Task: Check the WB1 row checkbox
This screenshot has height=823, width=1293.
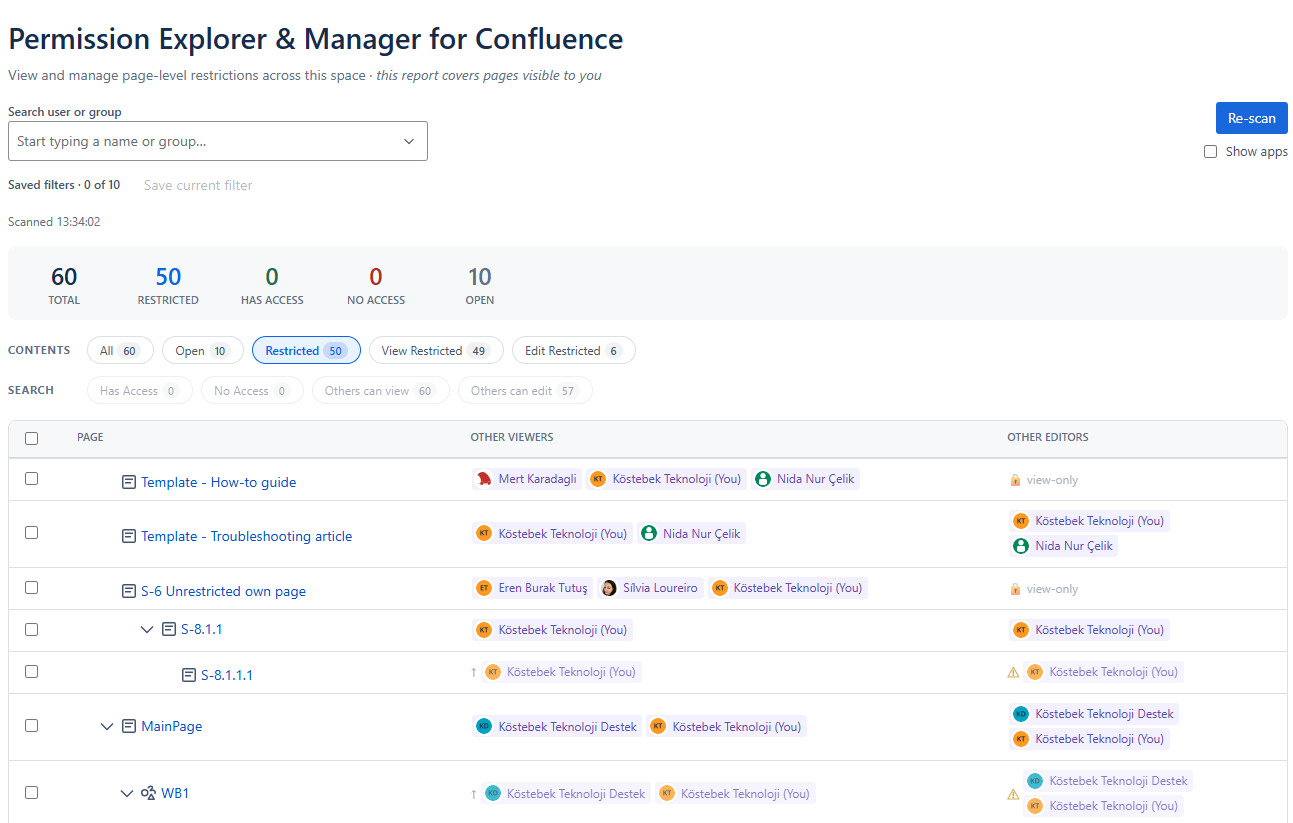Action: point(31,793)
